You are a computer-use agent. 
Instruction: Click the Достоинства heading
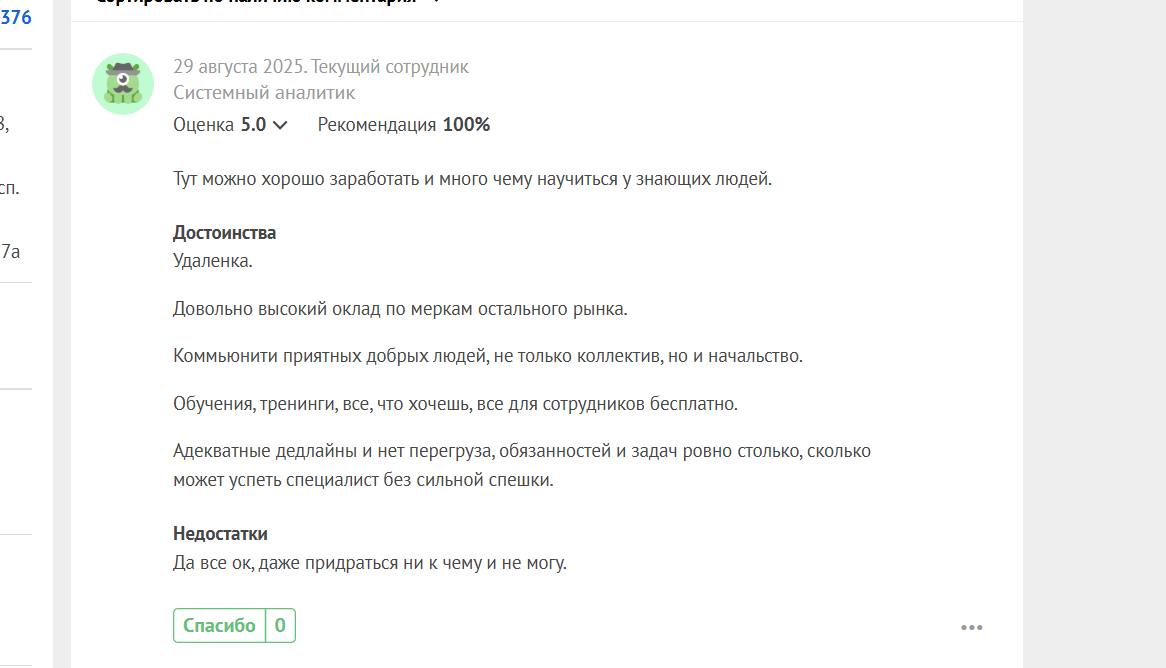(225, 233)
